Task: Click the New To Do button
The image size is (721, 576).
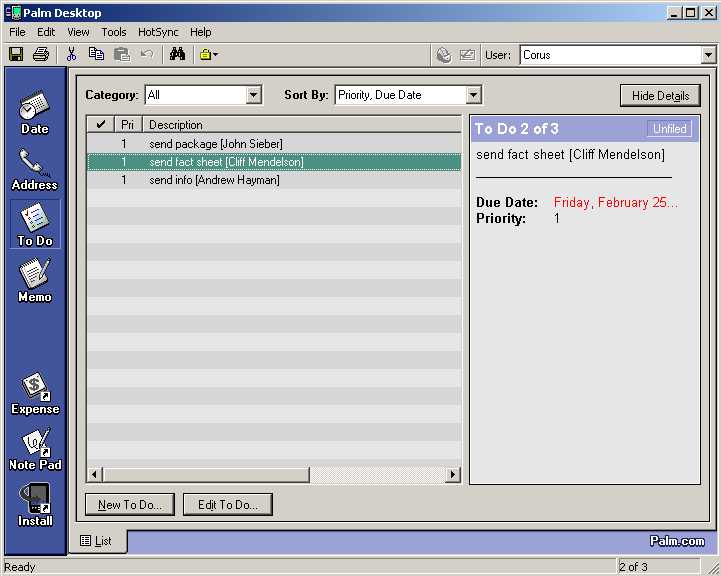Action: [x=130, y=505]
